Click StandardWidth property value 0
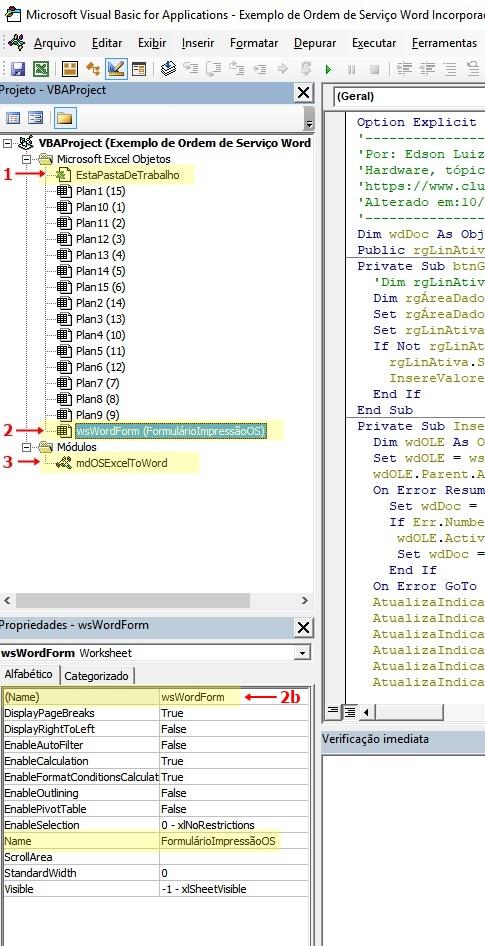485x946 pixels. (x=234, y=873)
